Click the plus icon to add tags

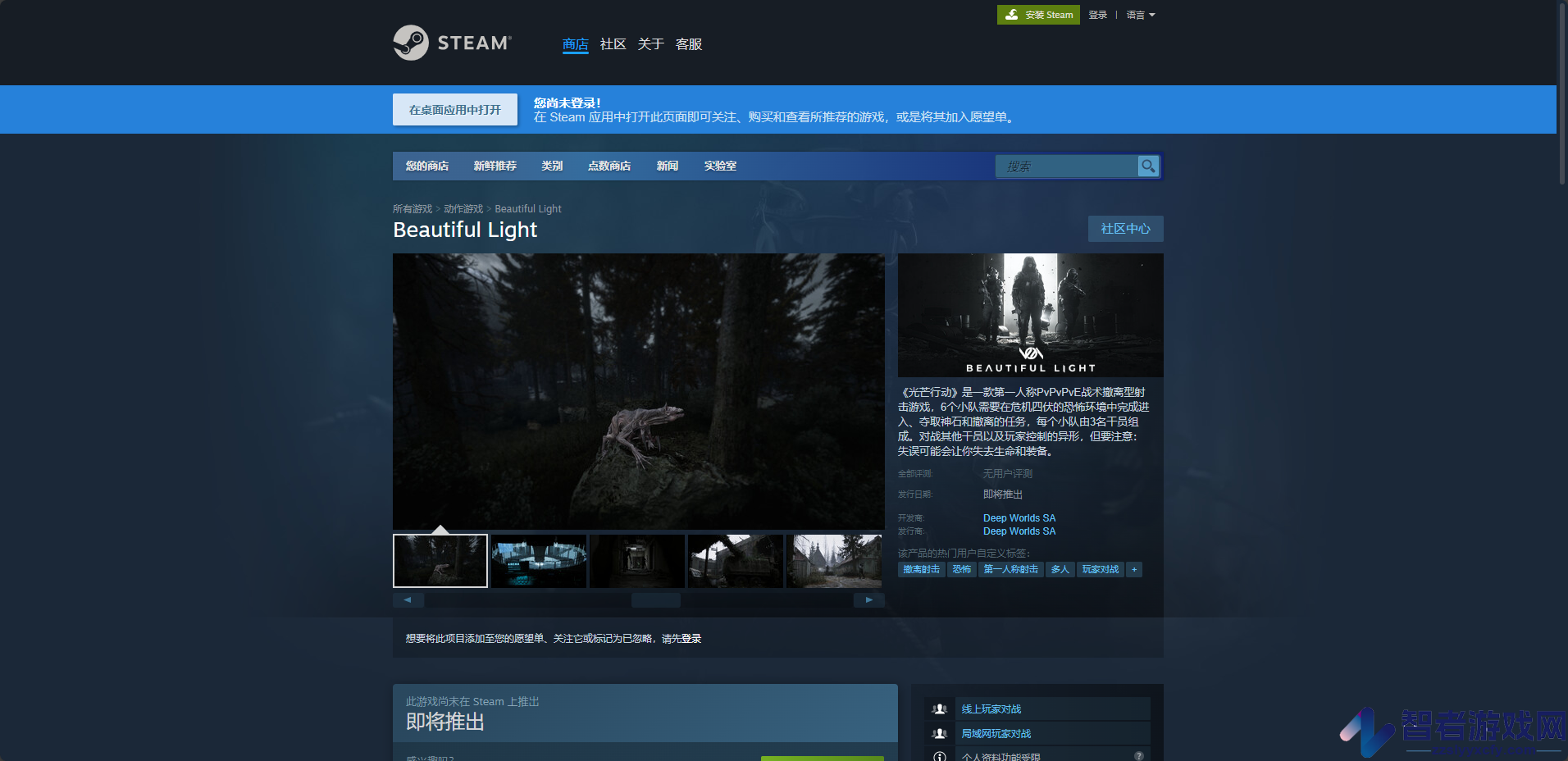pyautogui.click(x=1134, y=569)
